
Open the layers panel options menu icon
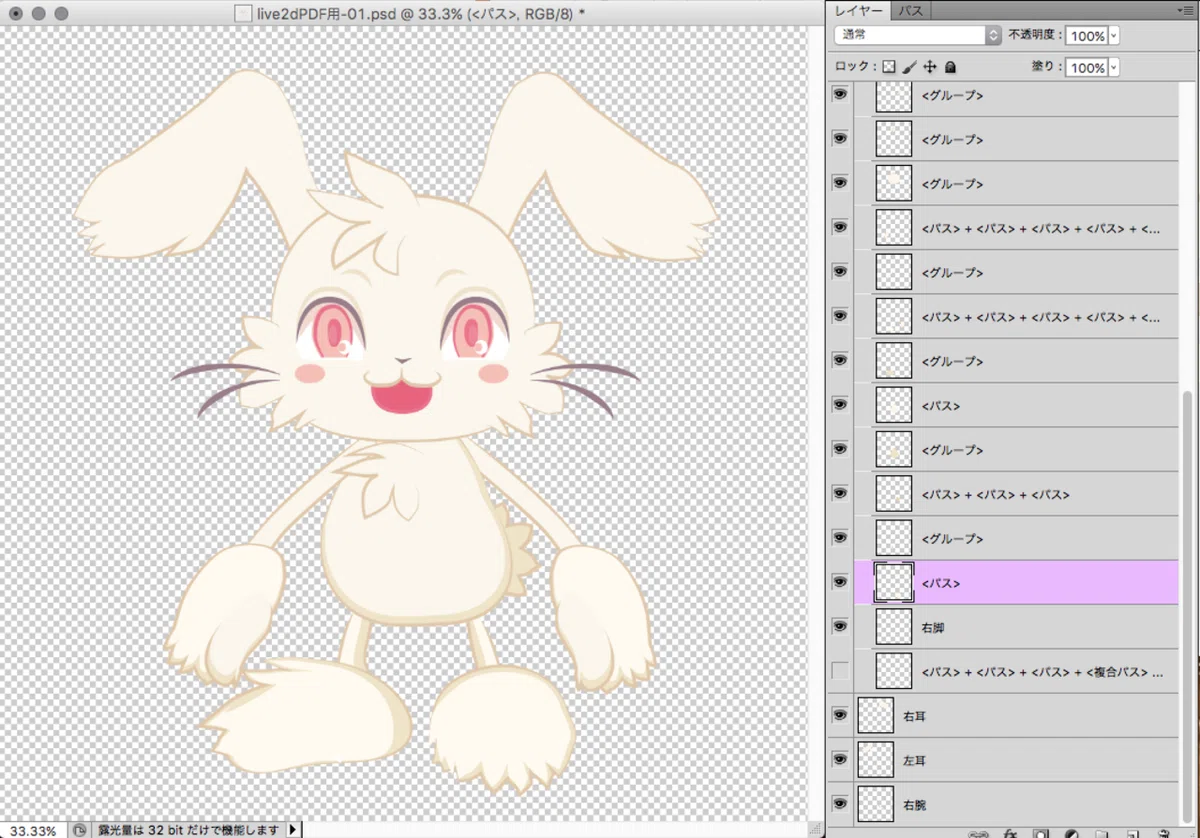pyautogui.click(x=1187, y=11)
